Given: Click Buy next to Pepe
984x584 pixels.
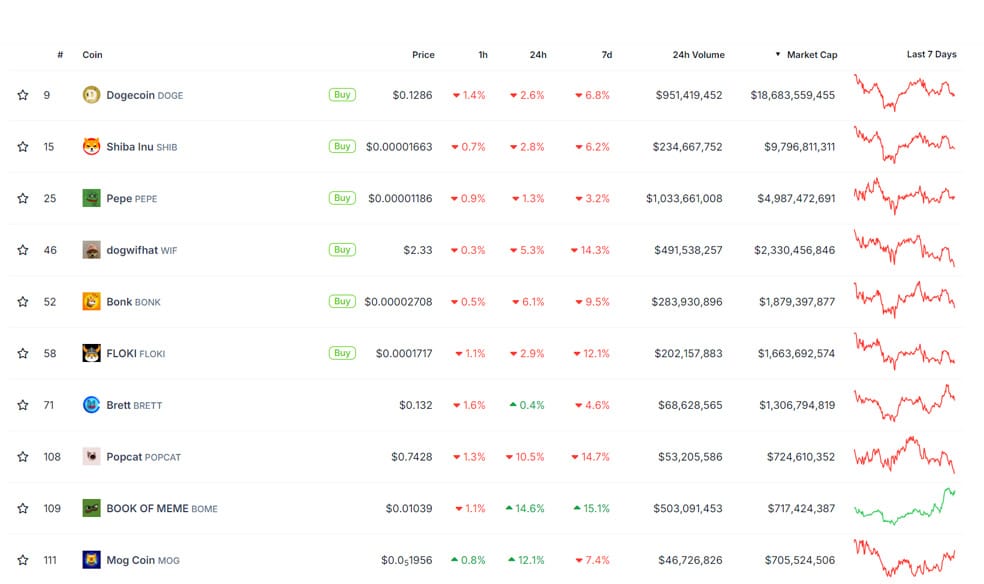Looking at the screenshot, I should coord(342,198).
